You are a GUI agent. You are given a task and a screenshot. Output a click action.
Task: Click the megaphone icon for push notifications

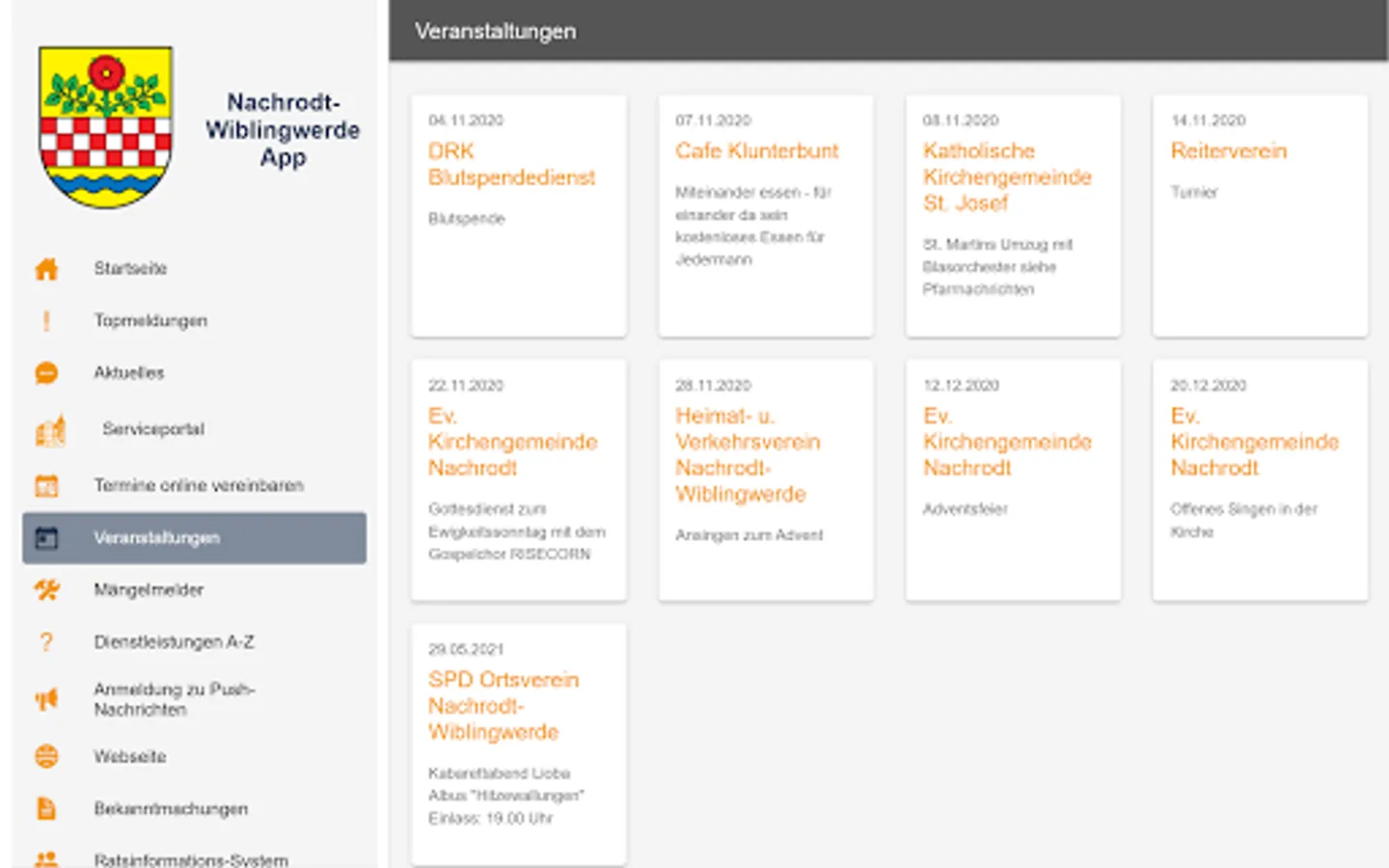[46, 699]
